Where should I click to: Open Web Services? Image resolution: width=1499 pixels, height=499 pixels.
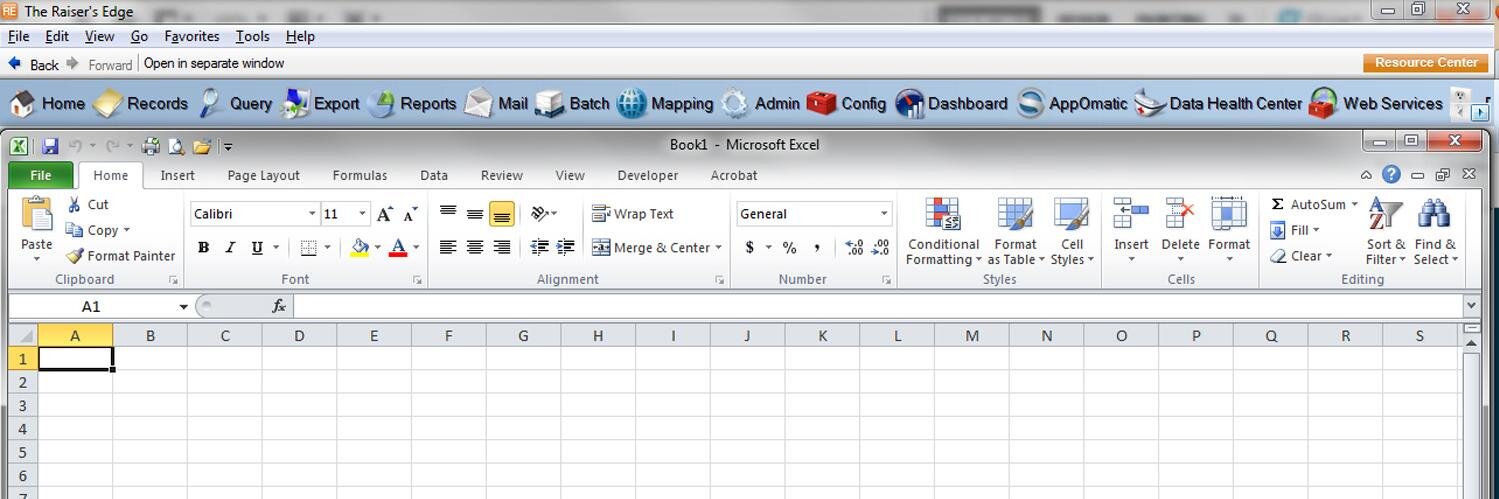pyautogui.click(x=1376, y=103)
